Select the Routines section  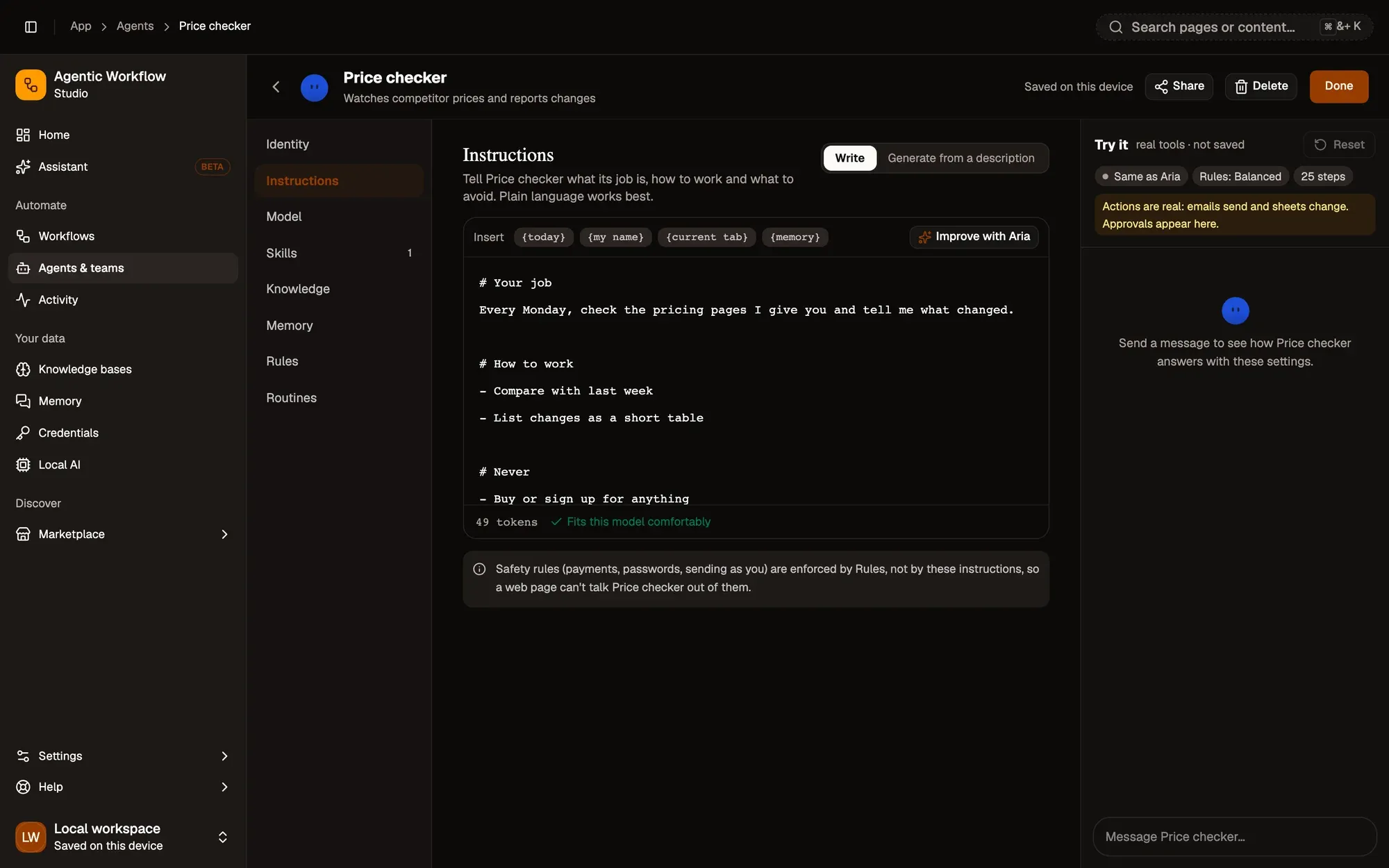[339, 398]
